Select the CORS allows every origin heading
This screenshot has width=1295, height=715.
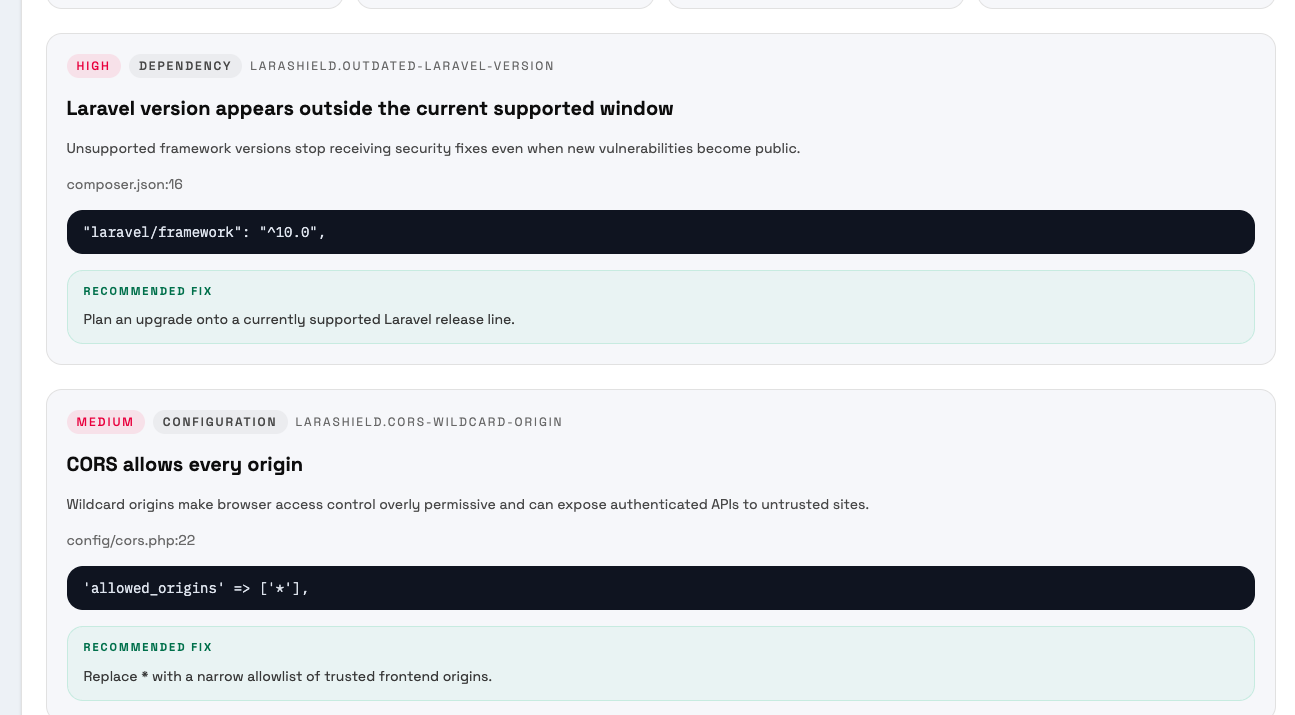point(184,465)
